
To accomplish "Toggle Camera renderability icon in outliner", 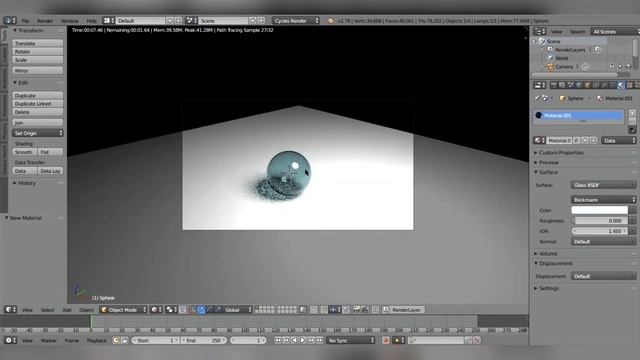I will pos(629,67).
